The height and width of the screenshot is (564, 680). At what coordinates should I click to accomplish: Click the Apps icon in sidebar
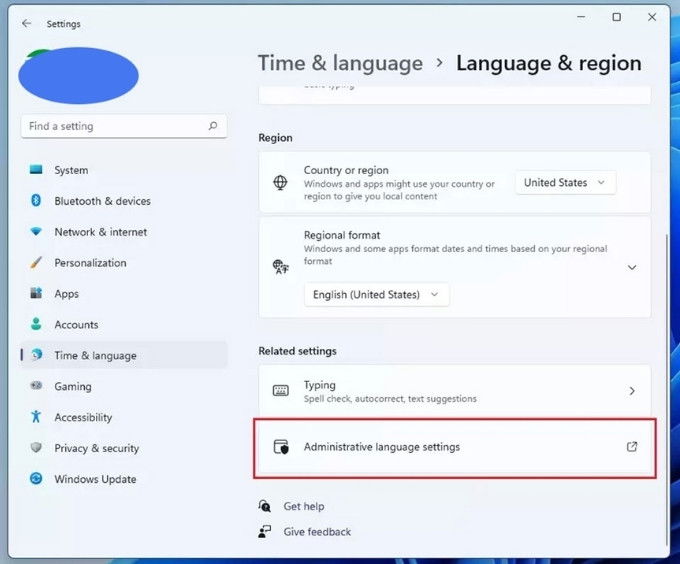click(36, 293)
